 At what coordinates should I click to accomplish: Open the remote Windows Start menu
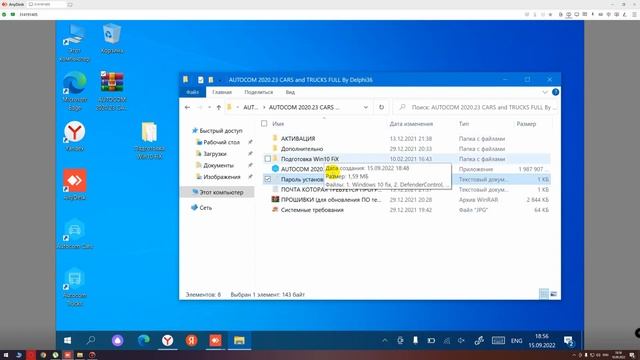(68, 340)
